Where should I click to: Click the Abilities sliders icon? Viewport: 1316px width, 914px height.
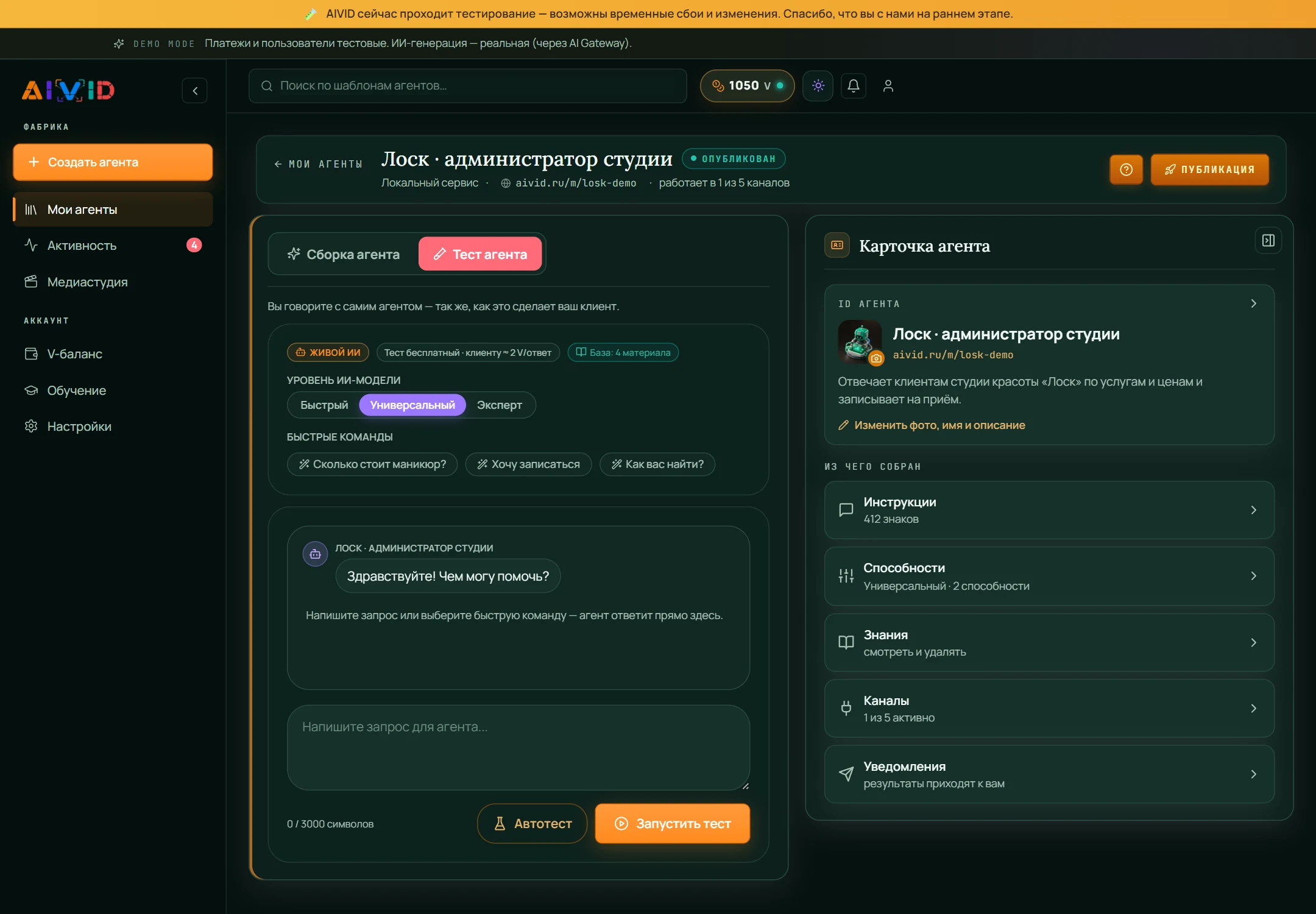[846, 576]
